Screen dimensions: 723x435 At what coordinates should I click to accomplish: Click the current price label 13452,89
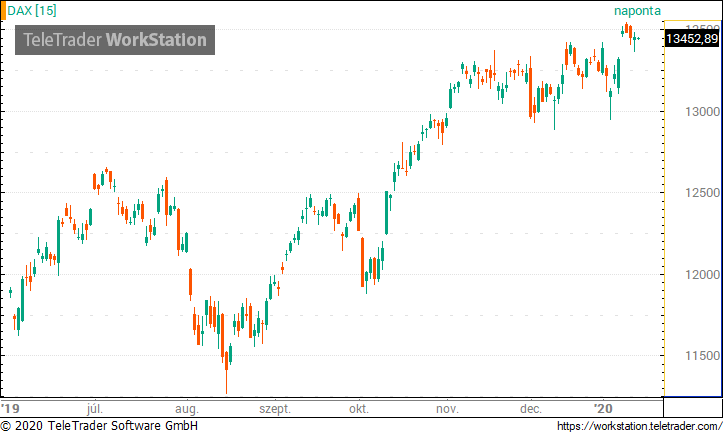692,38
